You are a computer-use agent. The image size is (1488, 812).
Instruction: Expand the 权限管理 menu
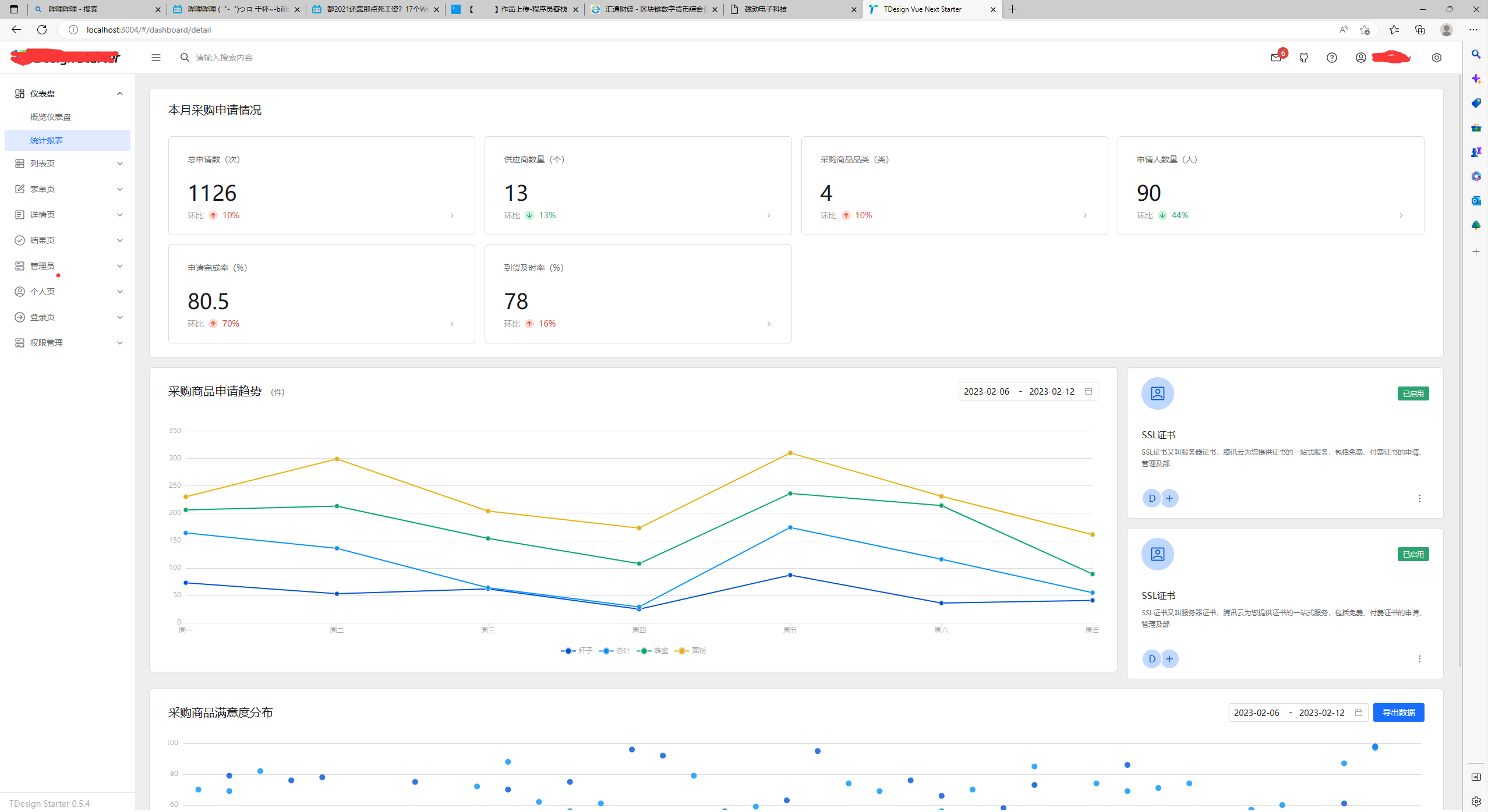[x=68, y=343]
